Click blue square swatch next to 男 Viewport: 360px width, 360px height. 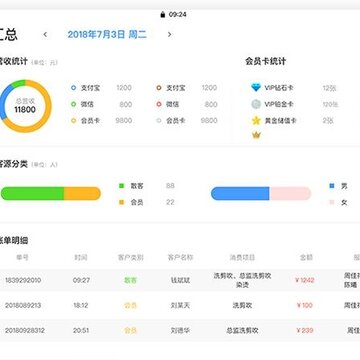tap(332, 186)
